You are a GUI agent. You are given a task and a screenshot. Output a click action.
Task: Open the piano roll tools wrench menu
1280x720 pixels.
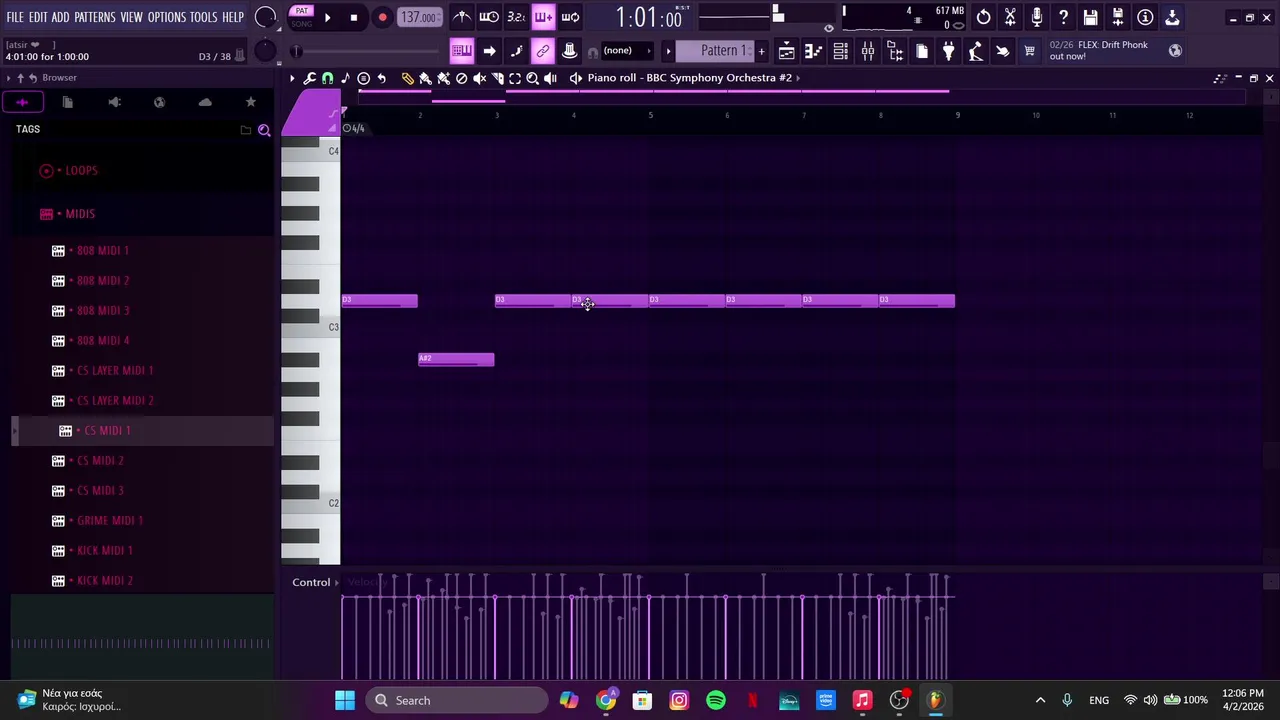pos(310,78)
